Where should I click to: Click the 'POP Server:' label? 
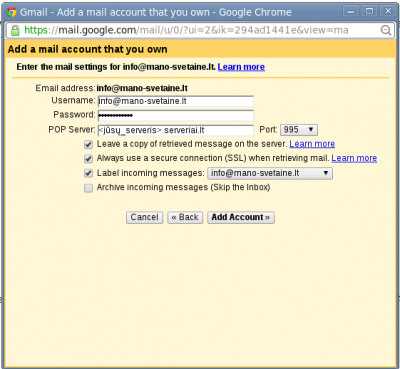click(72, 130)
